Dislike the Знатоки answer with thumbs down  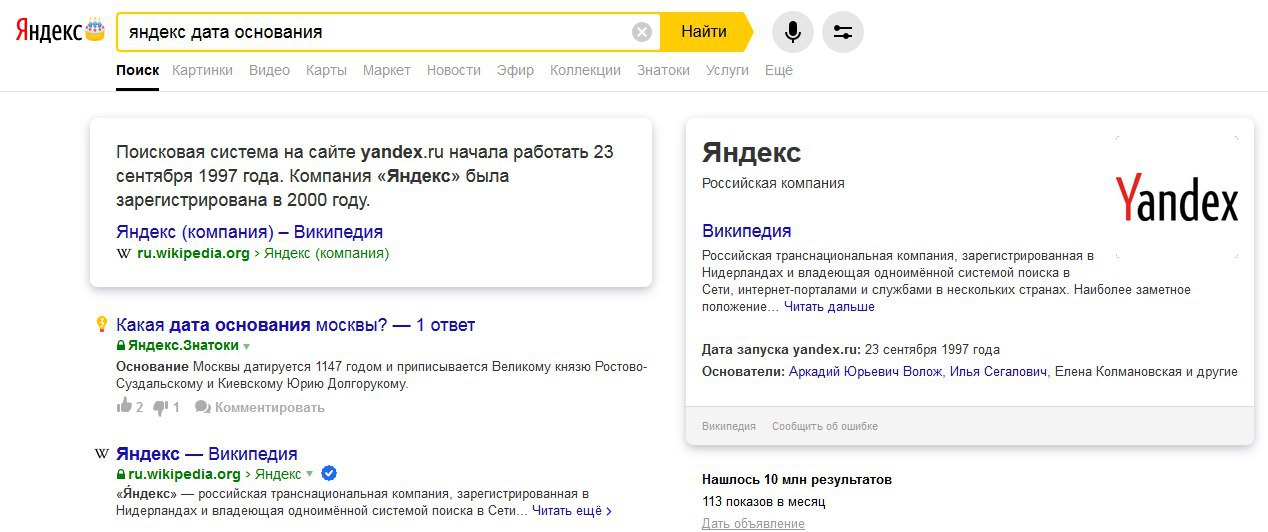161,407
